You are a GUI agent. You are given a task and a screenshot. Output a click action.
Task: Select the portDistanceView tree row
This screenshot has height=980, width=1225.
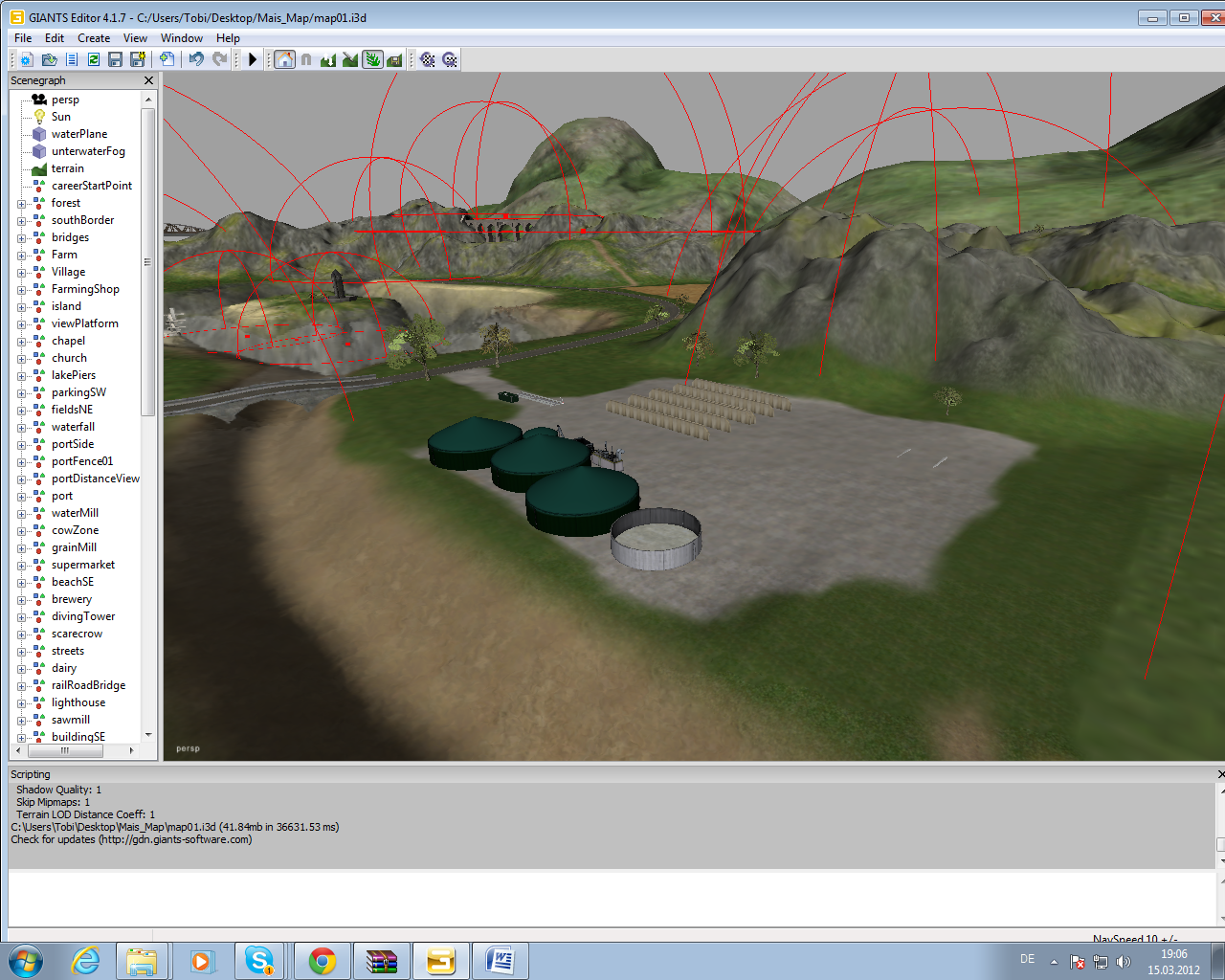pyautogui.click(x=95, y=479)
